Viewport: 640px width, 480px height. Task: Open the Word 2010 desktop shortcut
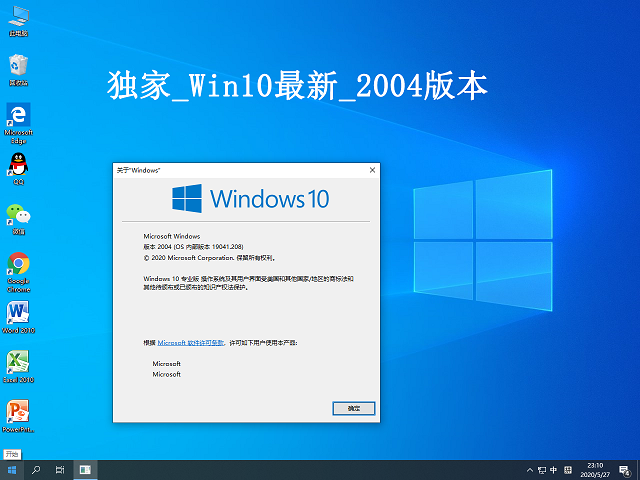click(18, 312)
